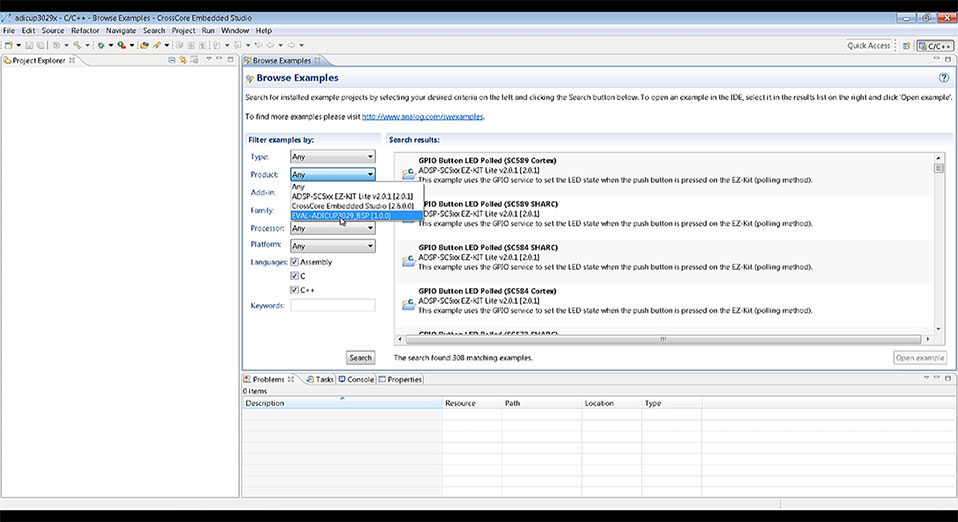Click the Search button

tap(360, 358)
